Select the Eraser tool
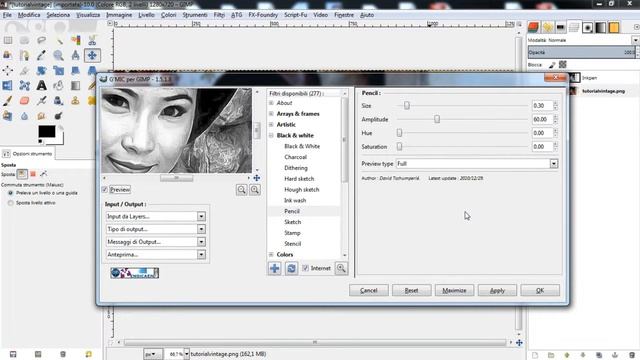Viewport: 640px width, 360px height. (x=24, y=100)
